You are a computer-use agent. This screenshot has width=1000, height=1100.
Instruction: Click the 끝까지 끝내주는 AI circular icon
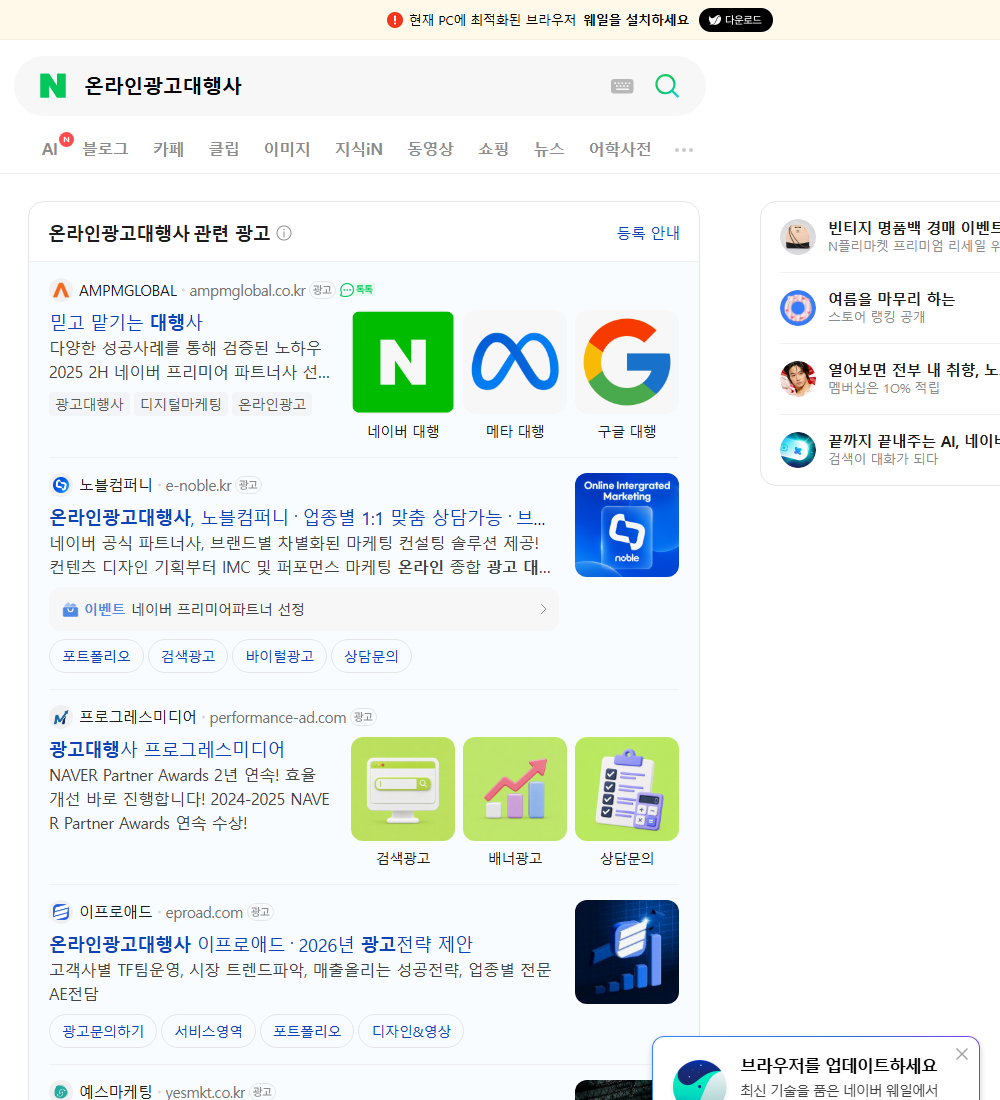(x=798, y=450)
